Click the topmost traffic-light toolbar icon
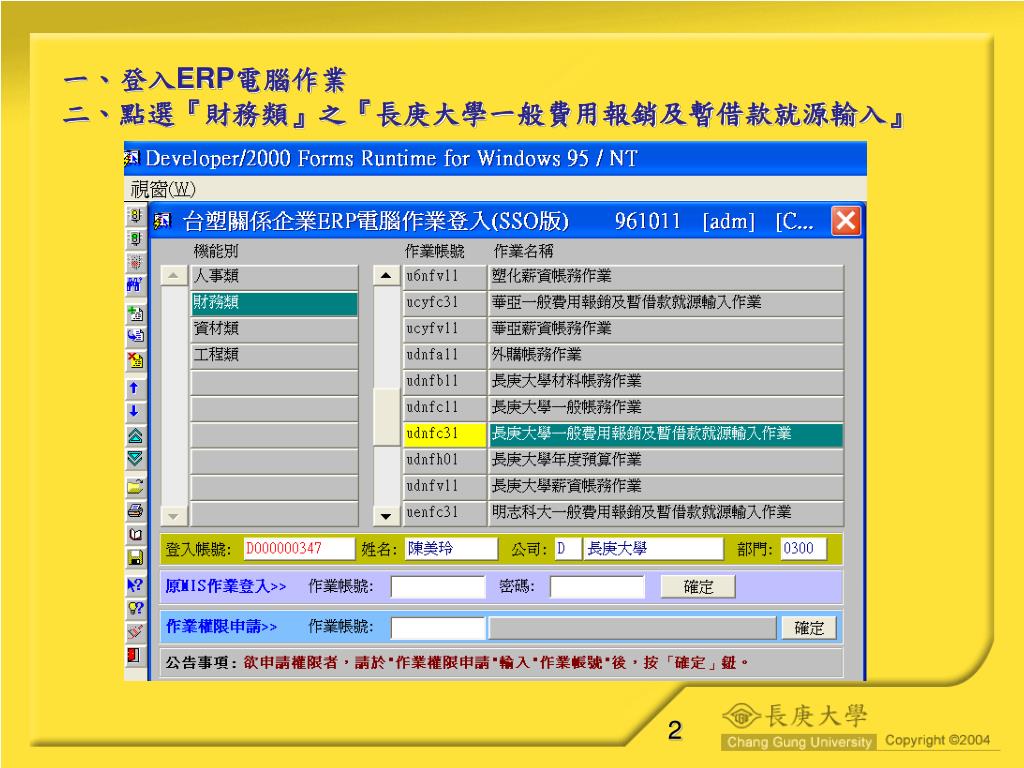Image resolution: width=1024 pixels, height=768 pixels. (x=135, y=216)
